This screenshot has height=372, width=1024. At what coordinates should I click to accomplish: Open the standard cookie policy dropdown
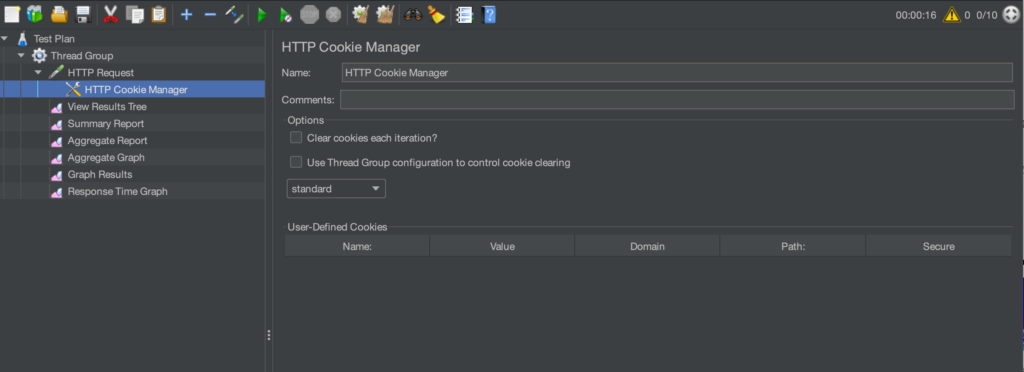(336, 189)
